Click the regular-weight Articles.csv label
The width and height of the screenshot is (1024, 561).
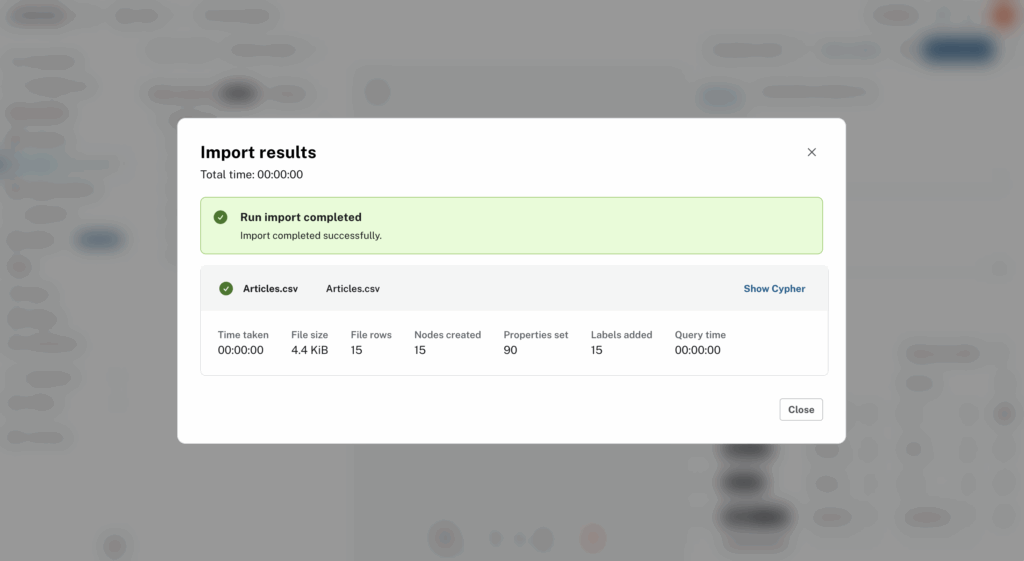tap(353, 289)
